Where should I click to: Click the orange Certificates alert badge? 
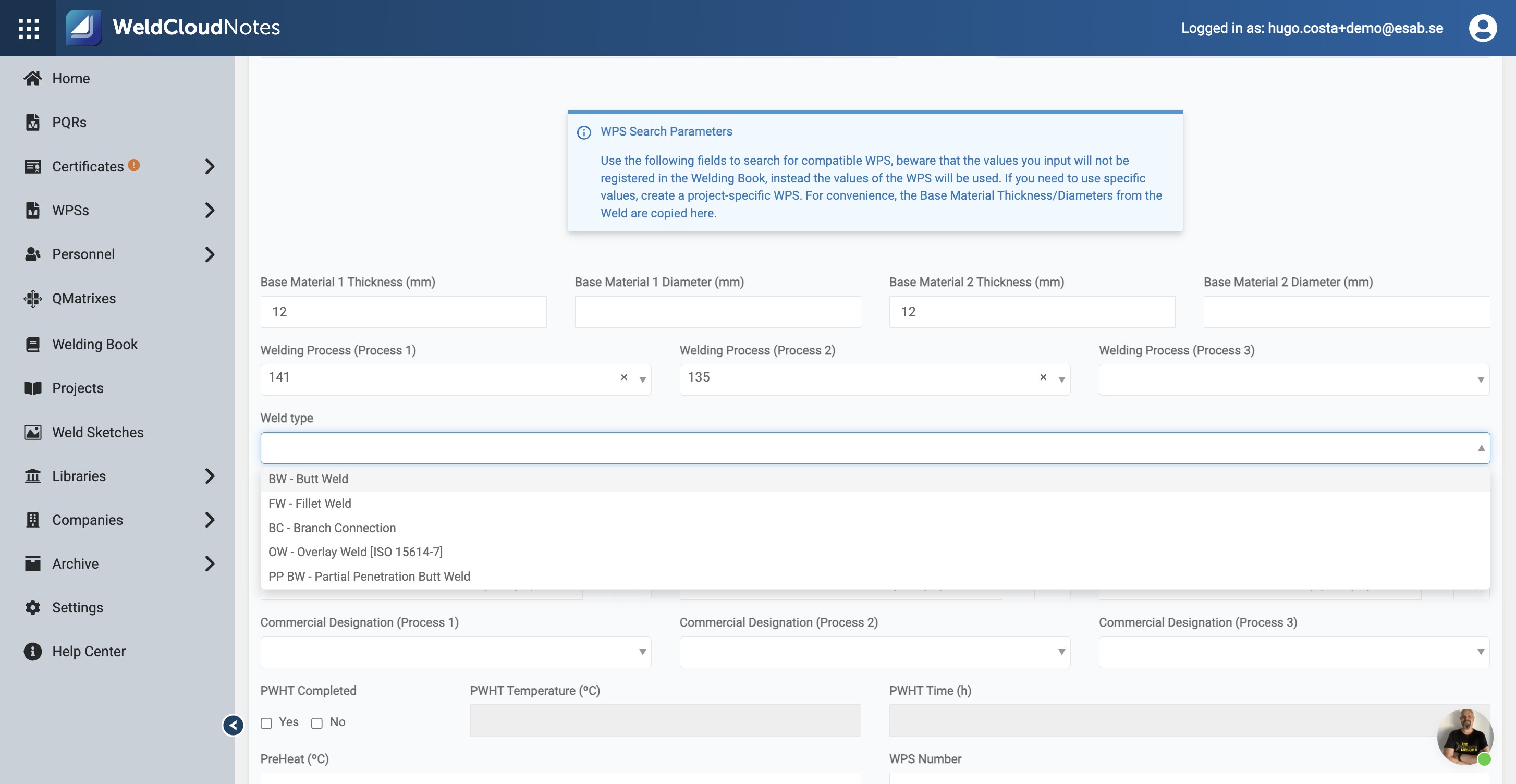(x=133, y=165)
